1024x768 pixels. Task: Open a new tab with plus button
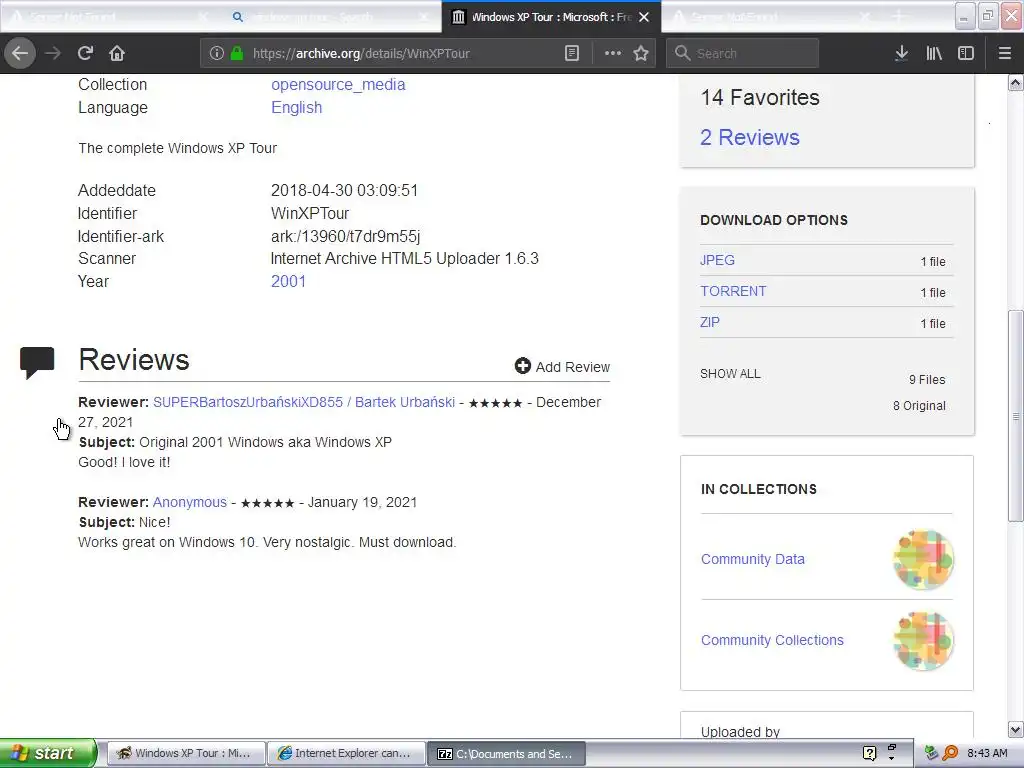[x=899, y=17]
